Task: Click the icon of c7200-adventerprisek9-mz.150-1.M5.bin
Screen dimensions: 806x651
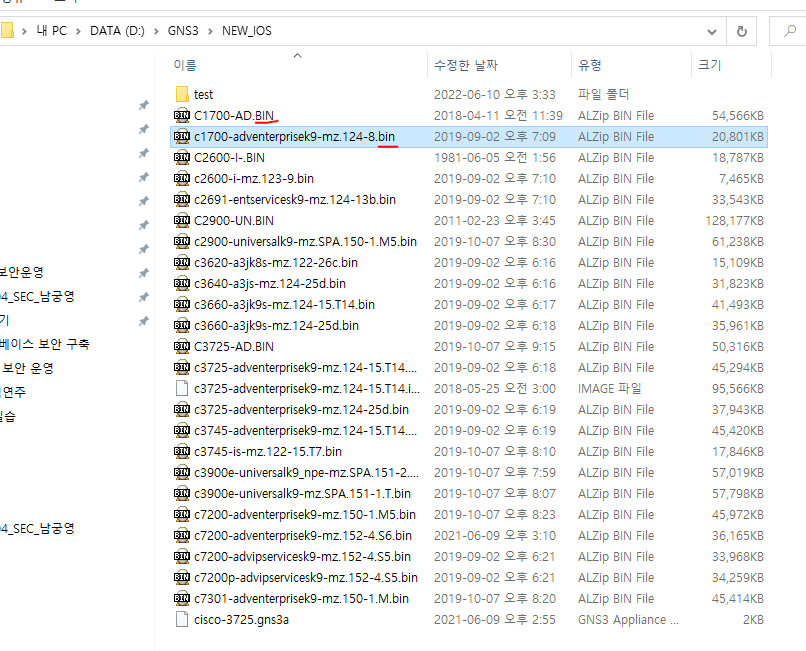Action: pos(181,515)
